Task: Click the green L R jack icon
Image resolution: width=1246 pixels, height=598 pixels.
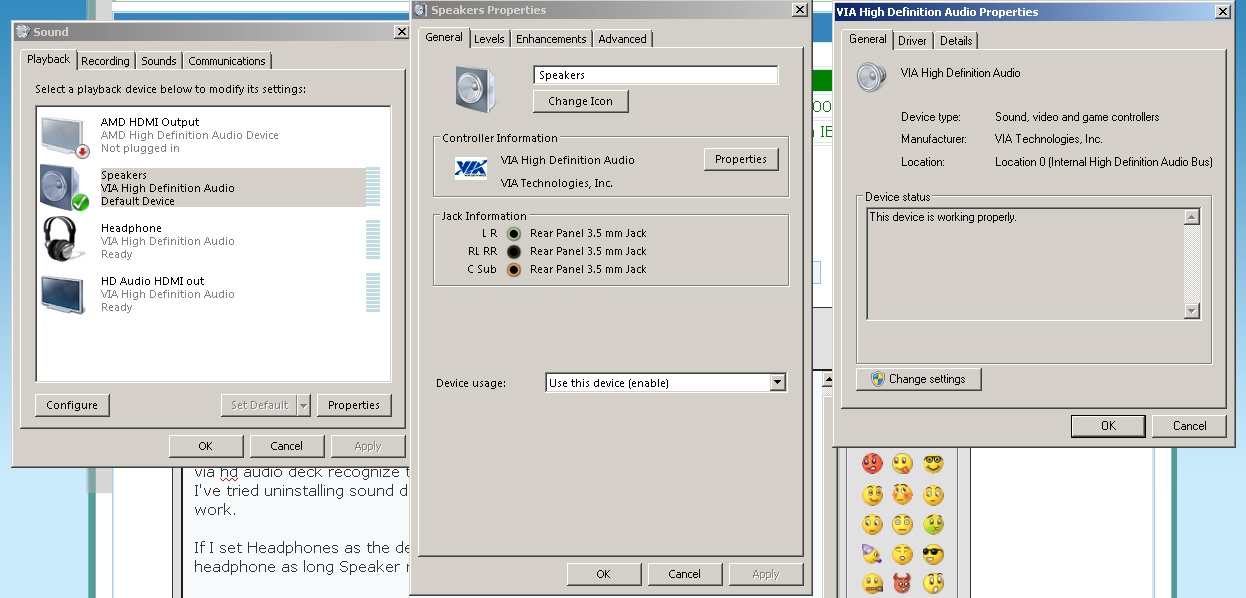Action: coord(514,233)
